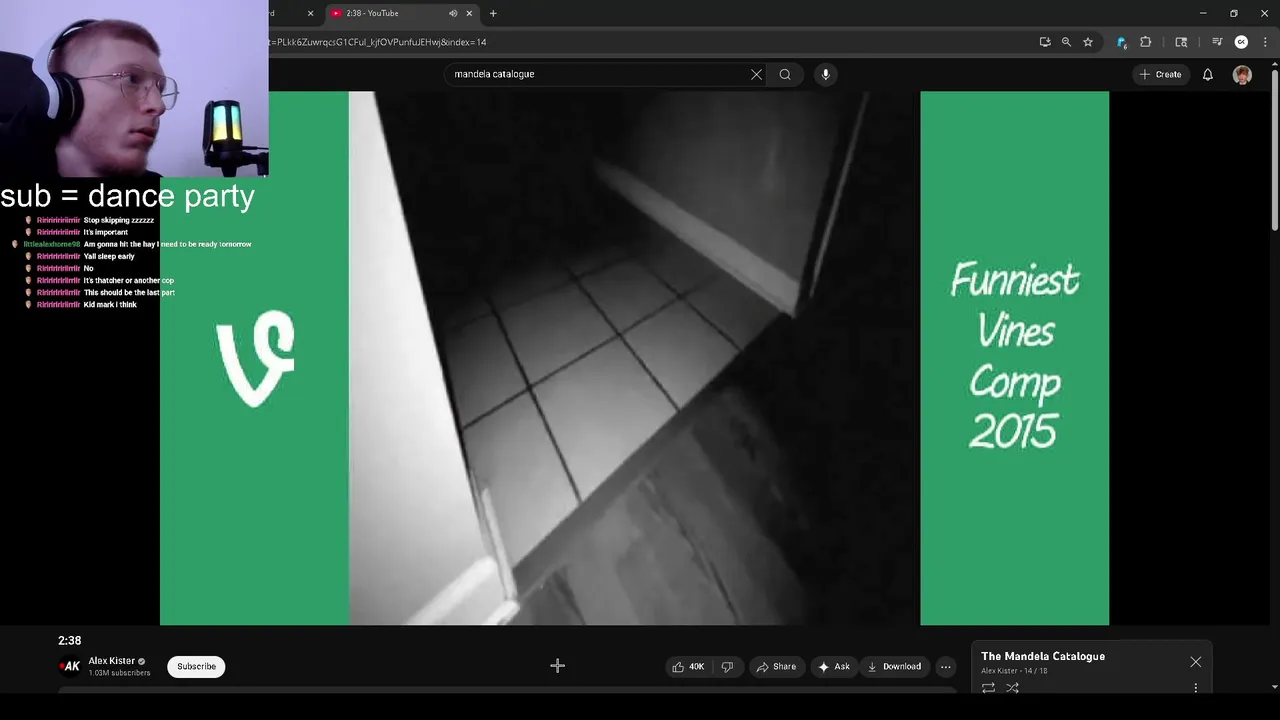The height and width of the screenshot is (720, 1280).
Task: Click the YouTube search magnifier button
Action: [x=785, y=74]
